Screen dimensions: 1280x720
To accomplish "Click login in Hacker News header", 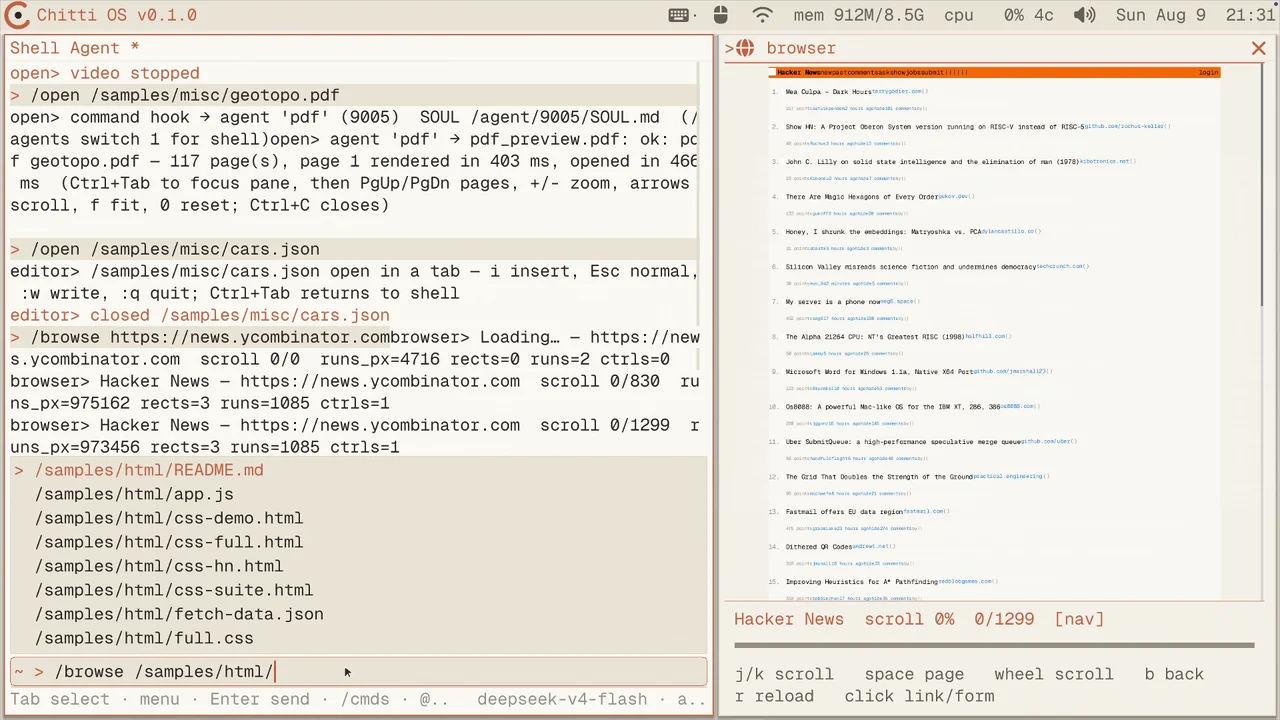I will tap(1208, 72).
